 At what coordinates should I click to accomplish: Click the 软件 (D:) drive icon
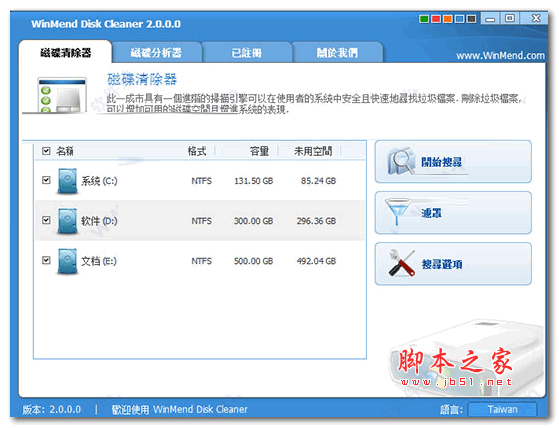(x=67, y=221)
